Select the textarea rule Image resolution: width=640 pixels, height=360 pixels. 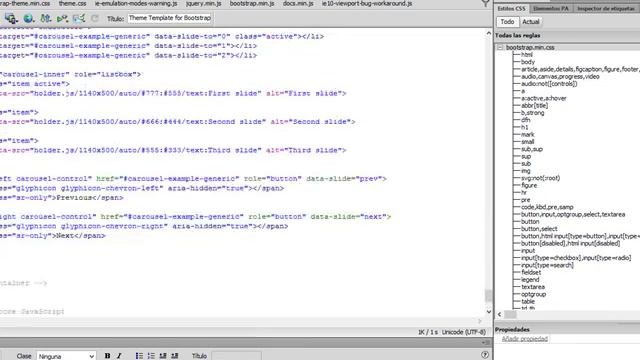(x=533, y=287)
